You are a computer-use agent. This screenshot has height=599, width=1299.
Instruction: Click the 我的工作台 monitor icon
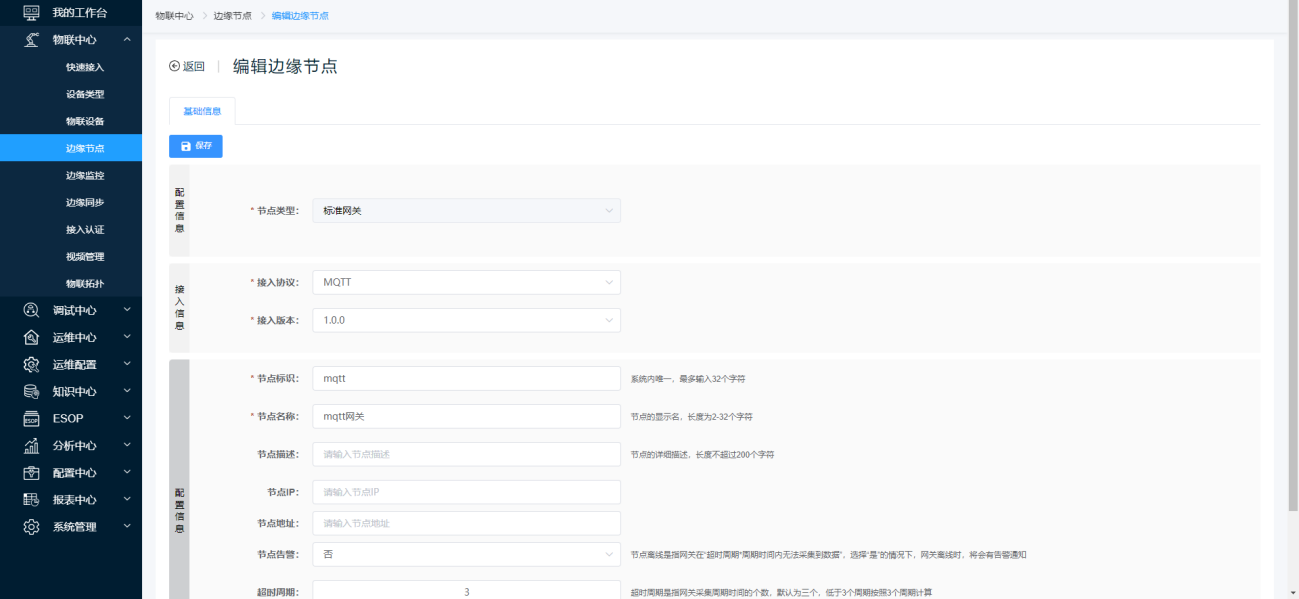click(31, 13)
